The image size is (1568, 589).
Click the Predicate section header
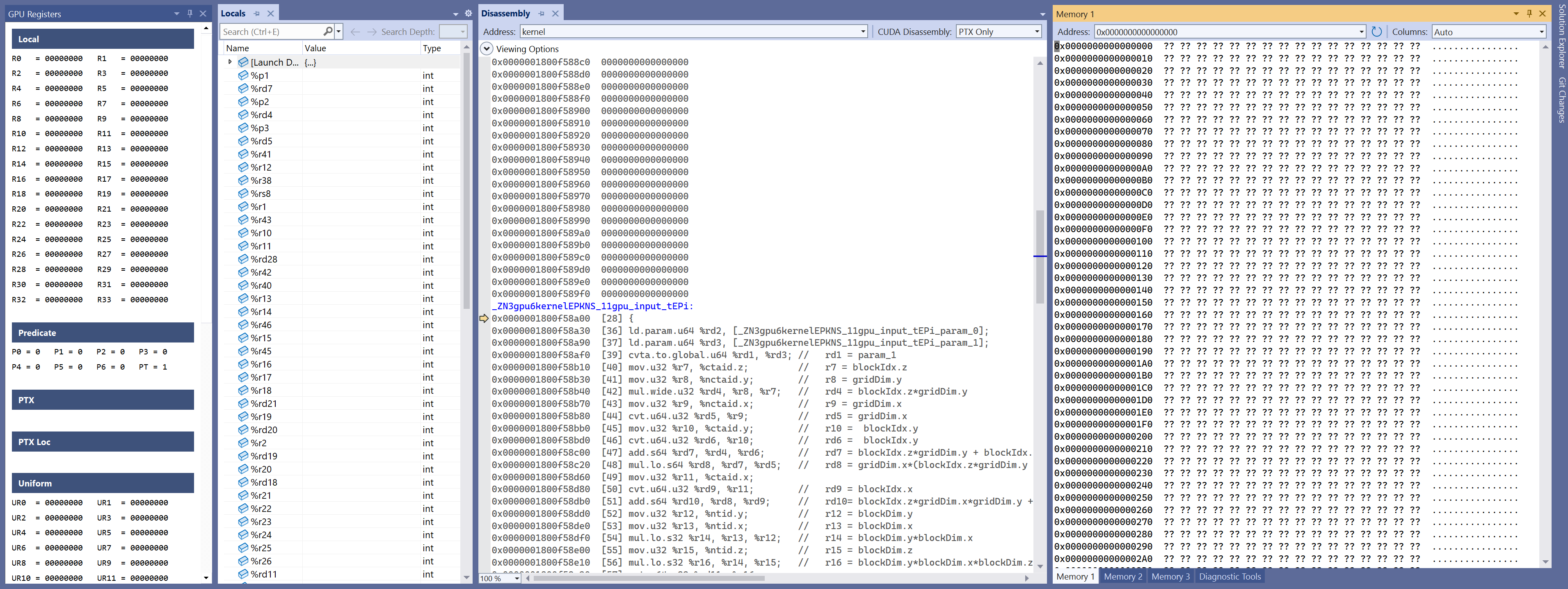pos(103,333)
